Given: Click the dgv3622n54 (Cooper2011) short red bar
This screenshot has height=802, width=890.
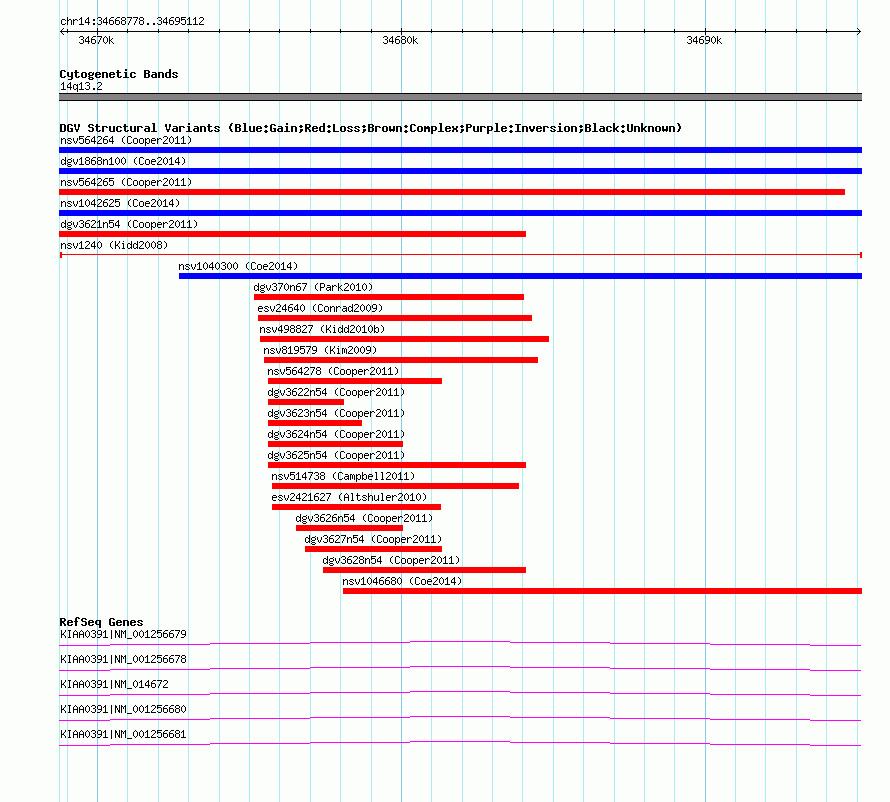Looking at the screenshot, I should [306, 402].
